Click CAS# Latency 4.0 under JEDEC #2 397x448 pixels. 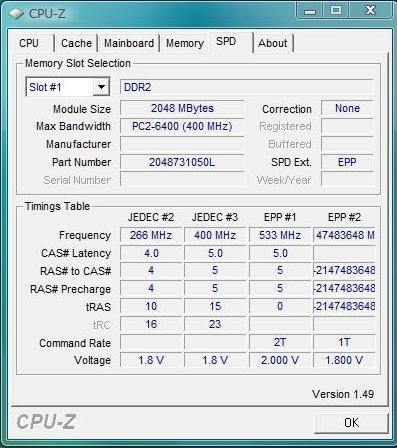tap(151, 253)
